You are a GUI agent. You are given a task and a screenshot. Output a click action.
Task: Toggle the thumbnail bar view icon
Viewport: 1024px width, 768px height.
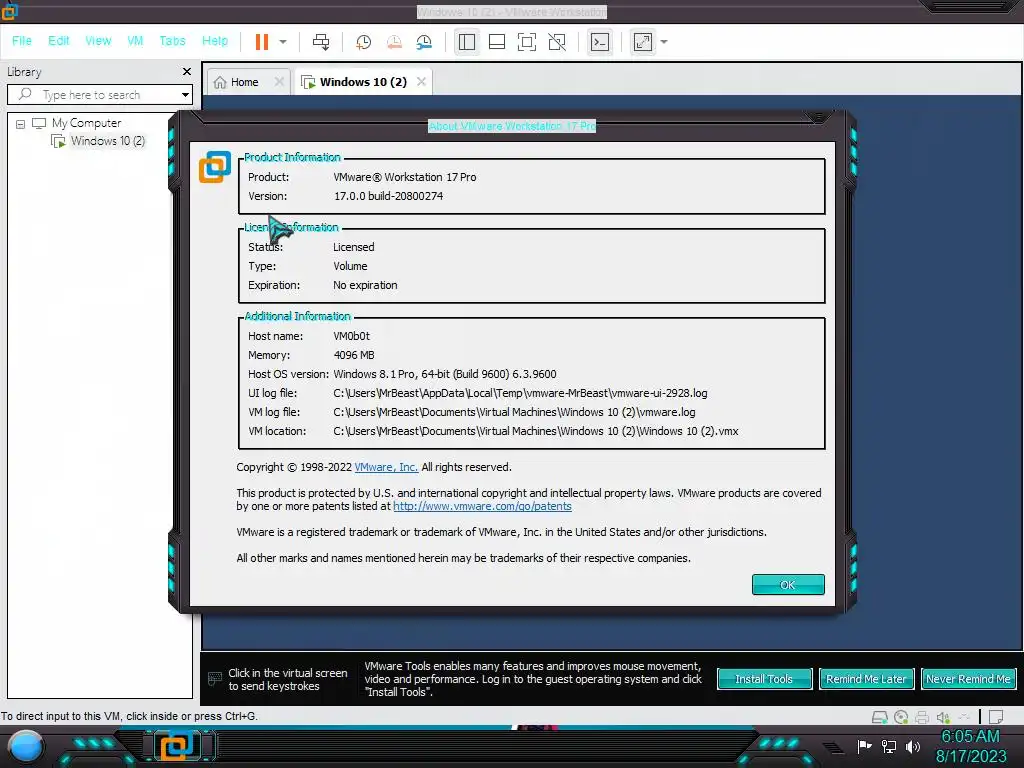(496, 42)
